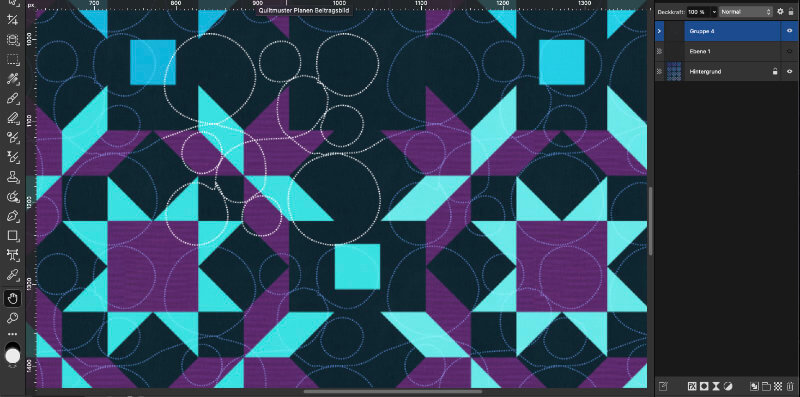Click the edit all layers icon

[662, 386]
